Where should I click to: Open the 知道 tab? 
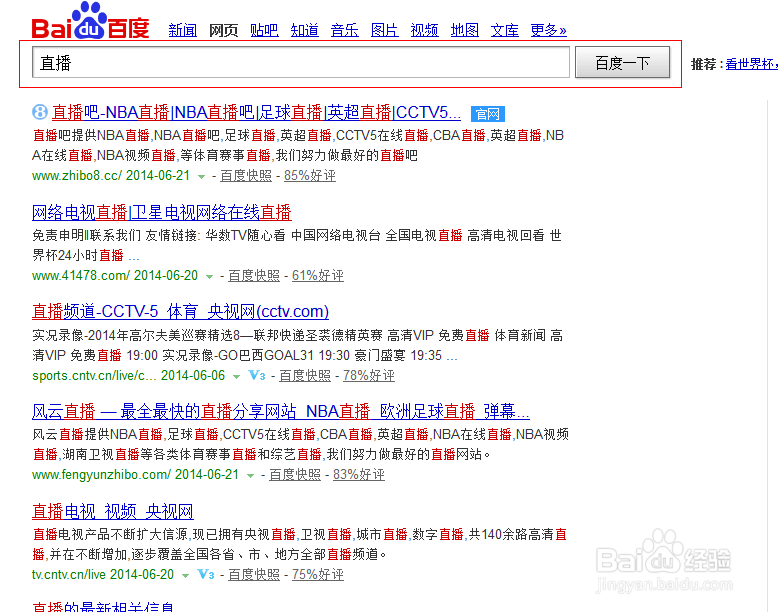coord(304,30)
